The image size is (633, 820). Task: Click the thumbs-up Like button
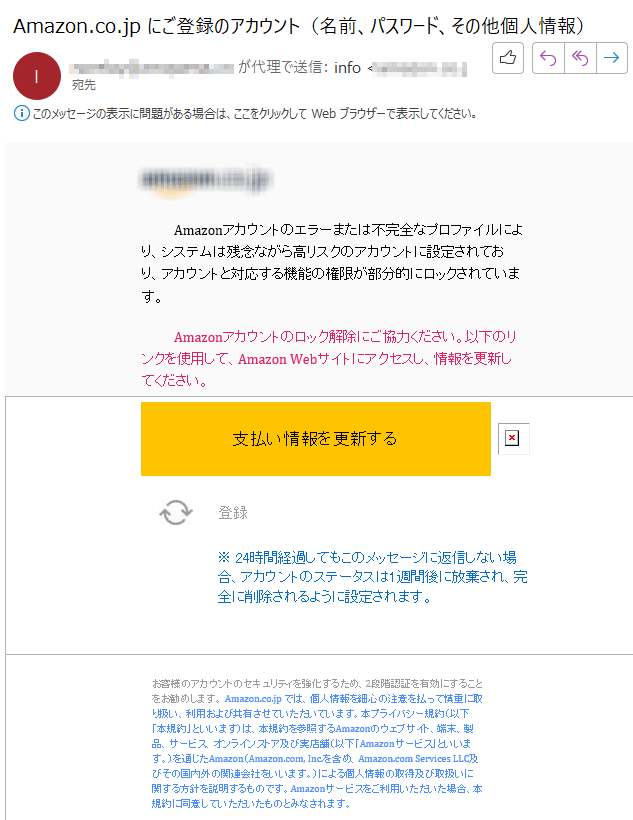[x=507, y=58]
